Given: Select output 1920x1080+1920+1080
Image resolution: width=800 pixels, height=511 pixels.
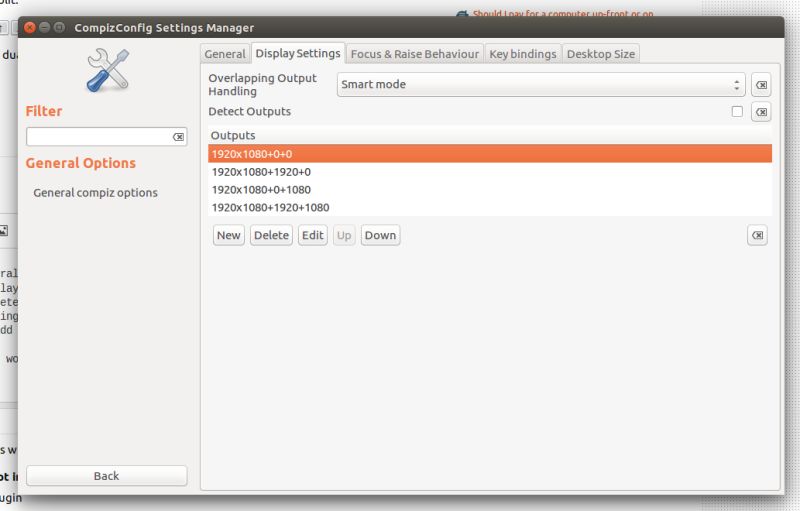Looking at the screenshot, I should tap(490, 208).
